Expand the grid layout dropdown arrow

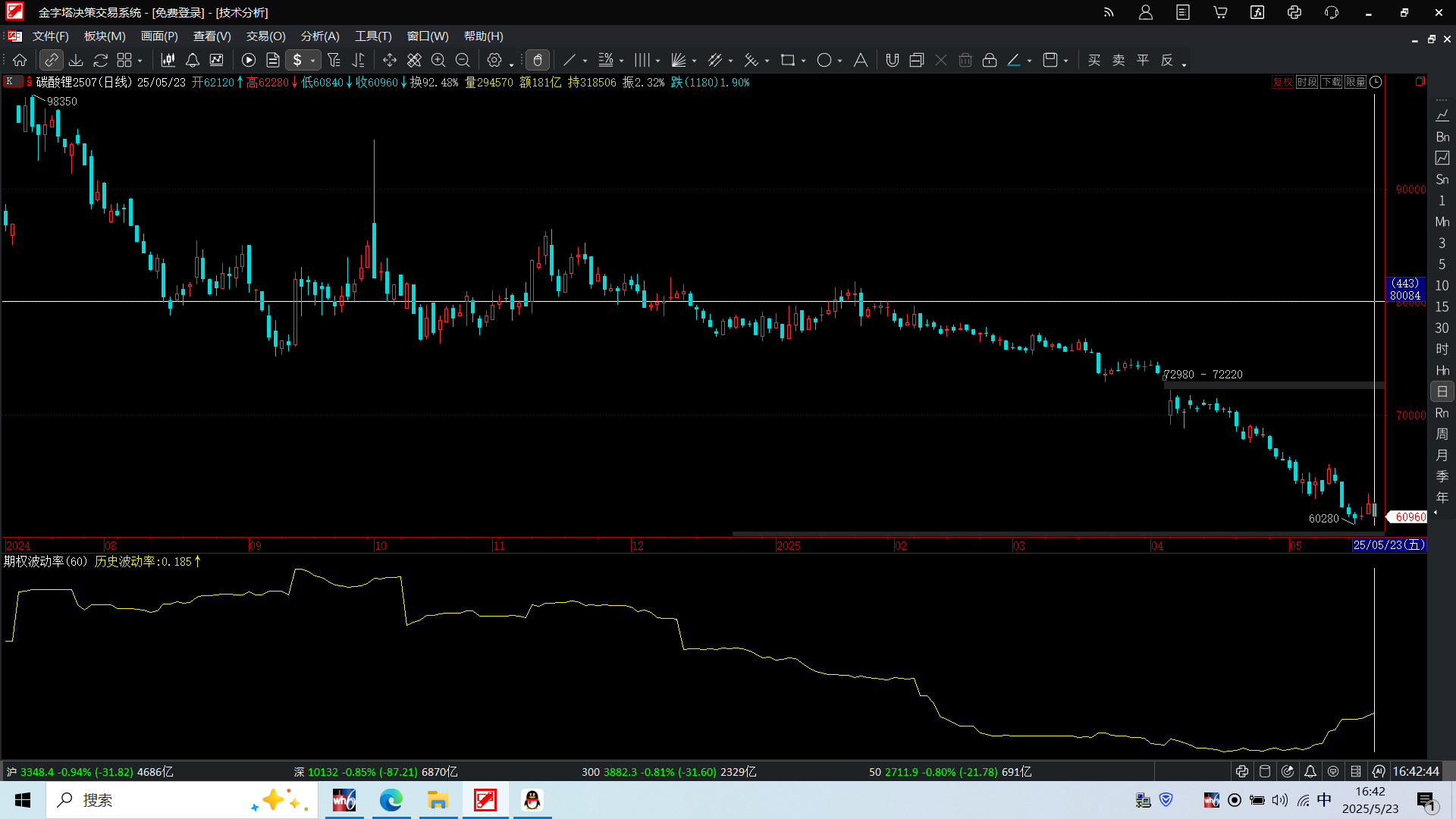click(x=140, y=61)
